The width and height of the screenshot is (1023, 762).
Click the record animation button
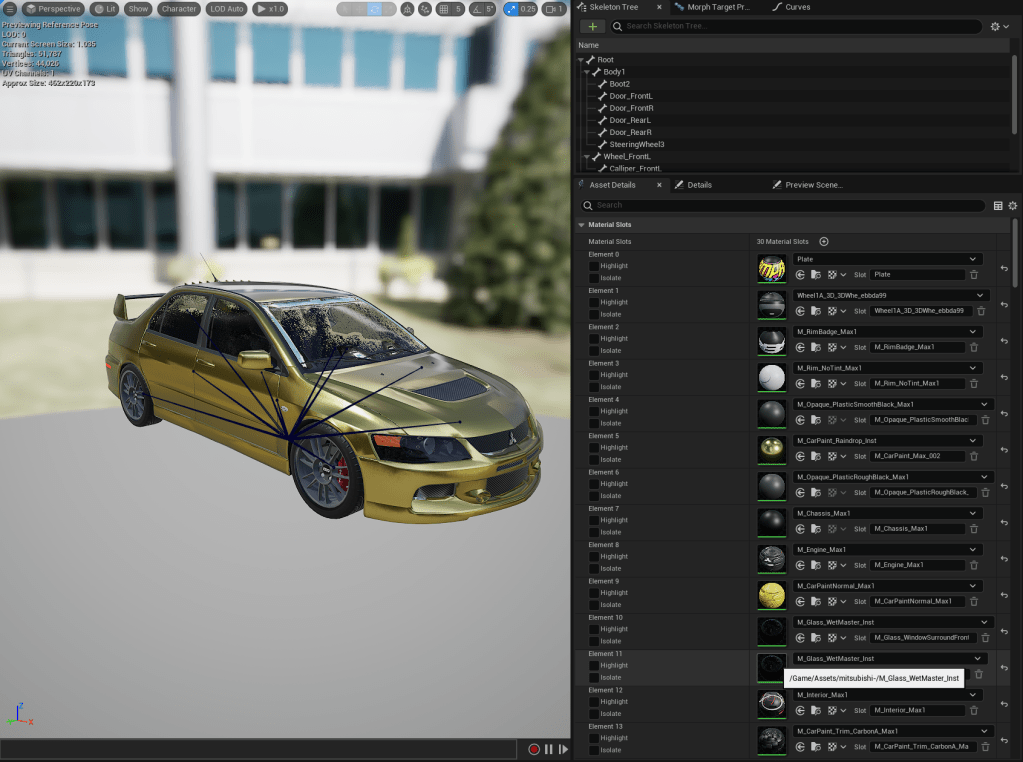click(534, 749)
